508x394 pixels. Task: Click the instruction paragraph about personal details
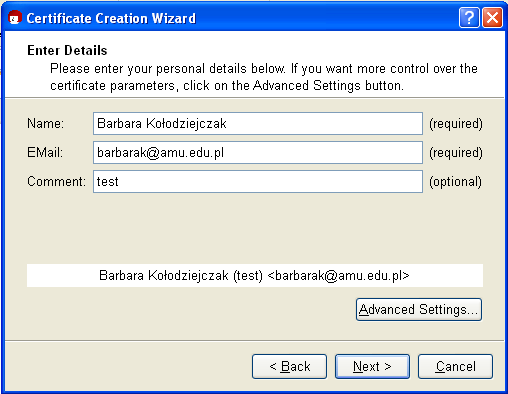(264, 77)
